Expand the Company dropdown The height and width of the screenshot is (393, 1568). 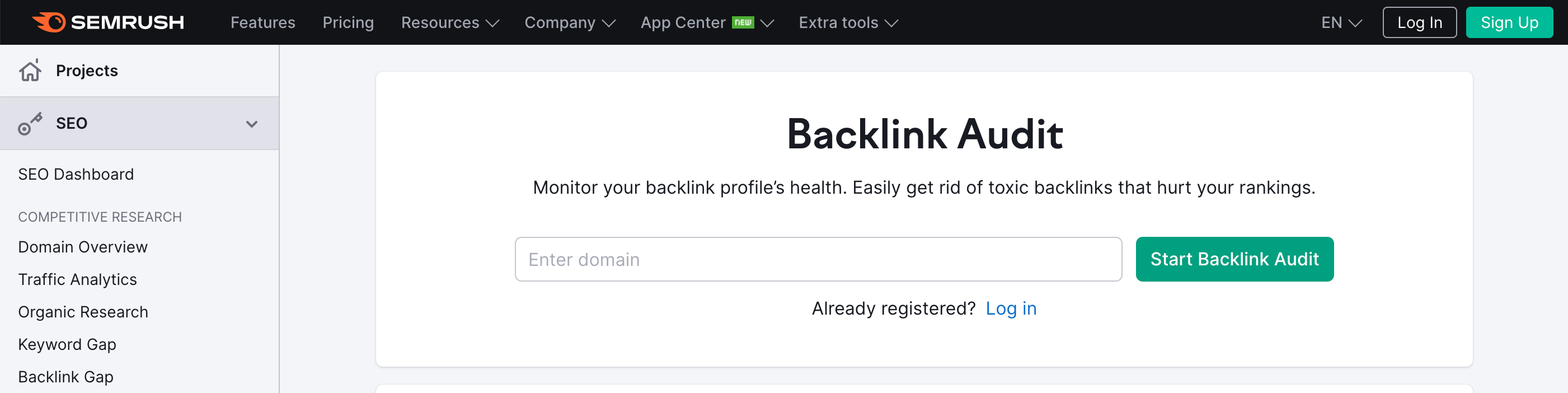click(570, 22)
